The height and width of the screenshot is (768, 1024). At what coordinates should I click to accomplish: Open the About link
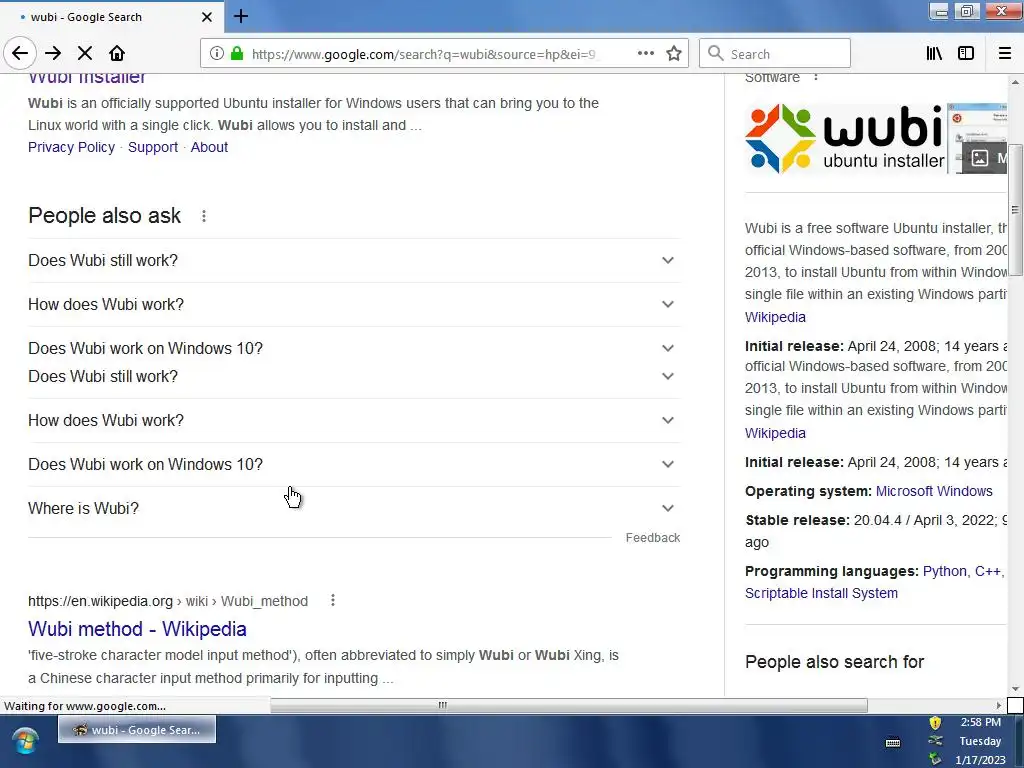click(x=209, y=147)
